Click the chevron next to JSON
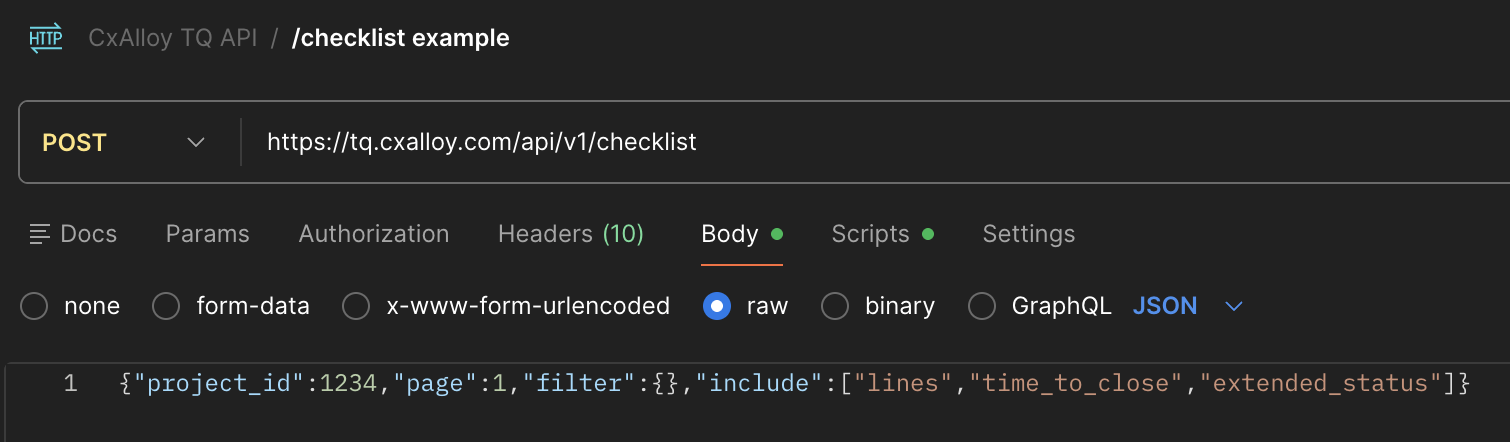Viewport: 1510px width, 442px height. point(1234,306)
